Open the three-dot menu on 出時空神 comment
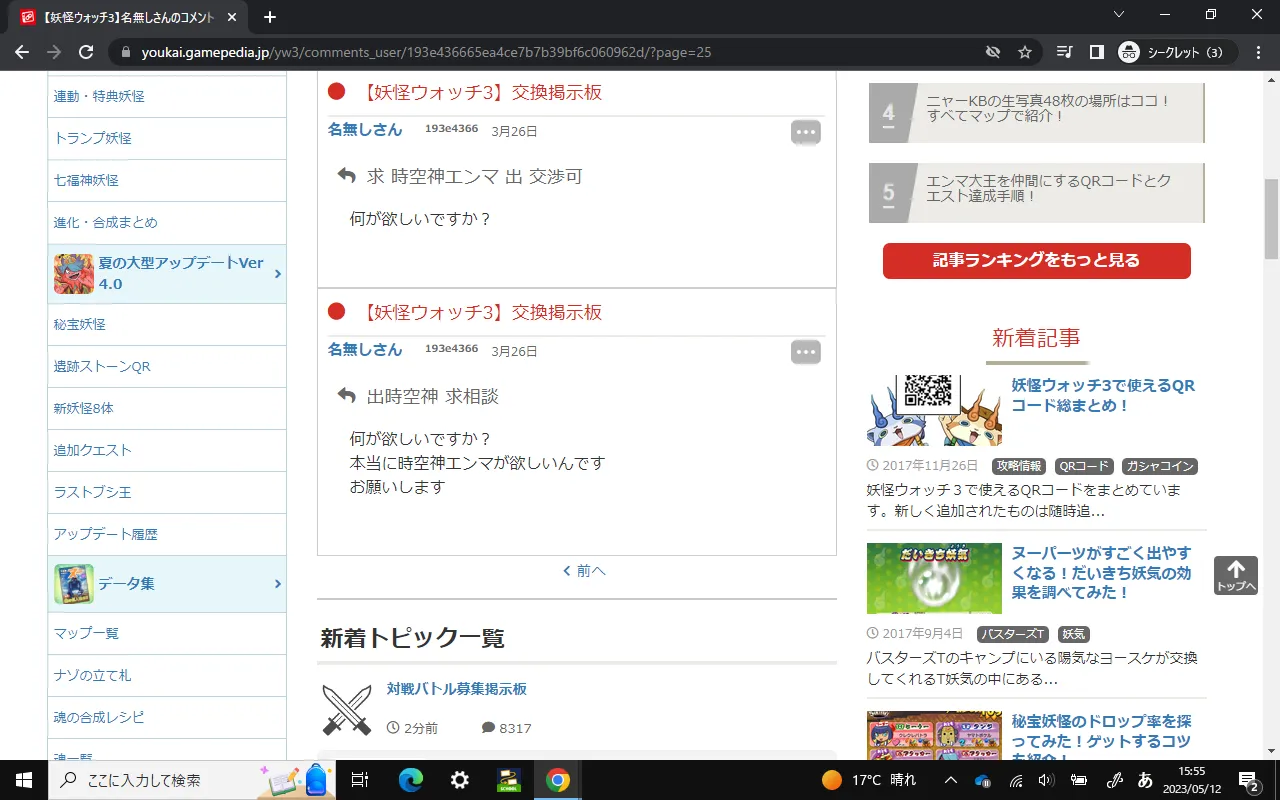The width and height of the screenshot is (1280, 800). [806, 351]
